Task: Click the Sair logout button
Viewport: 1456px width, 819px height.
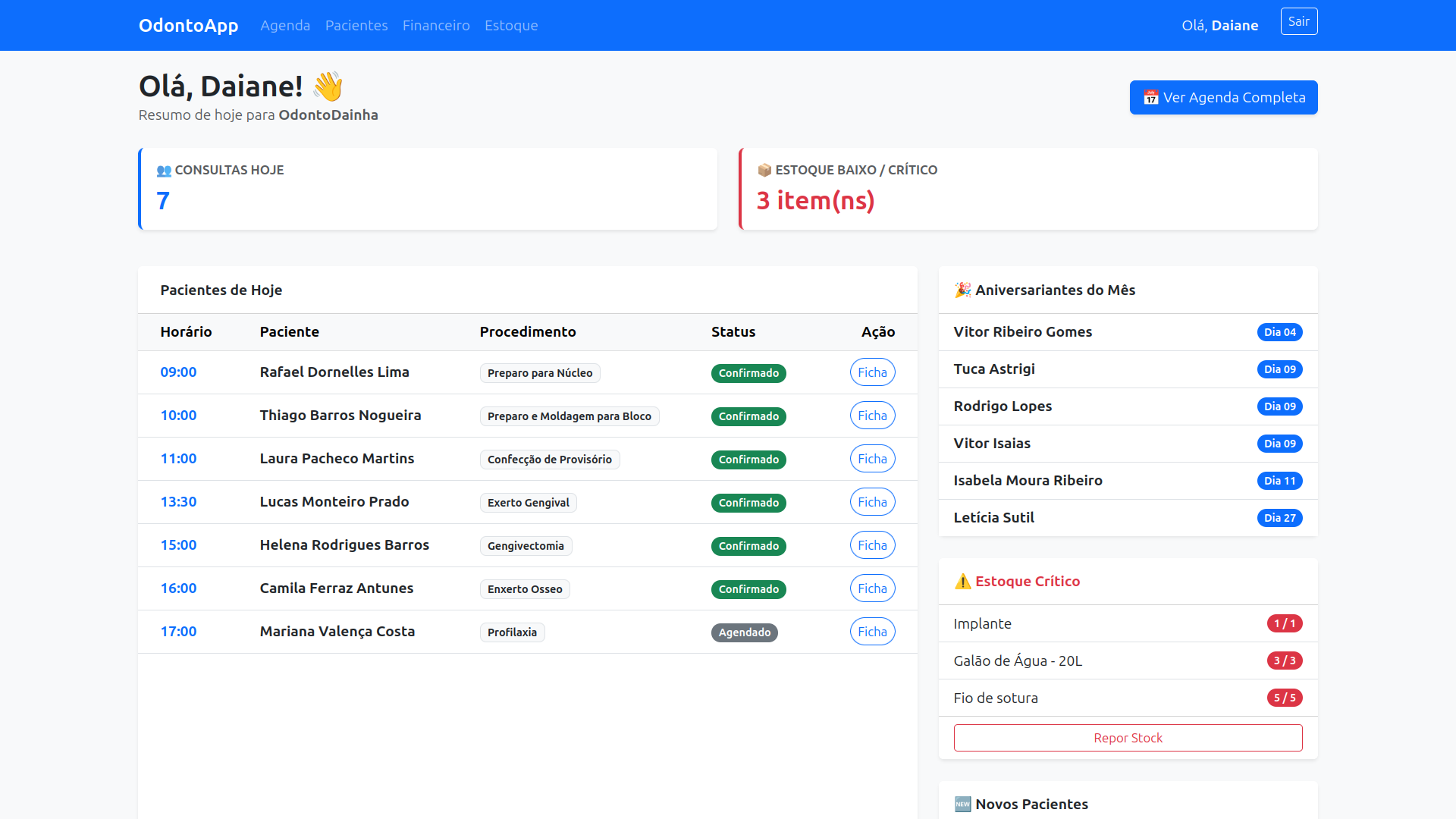Action: tap(1299, 21)
